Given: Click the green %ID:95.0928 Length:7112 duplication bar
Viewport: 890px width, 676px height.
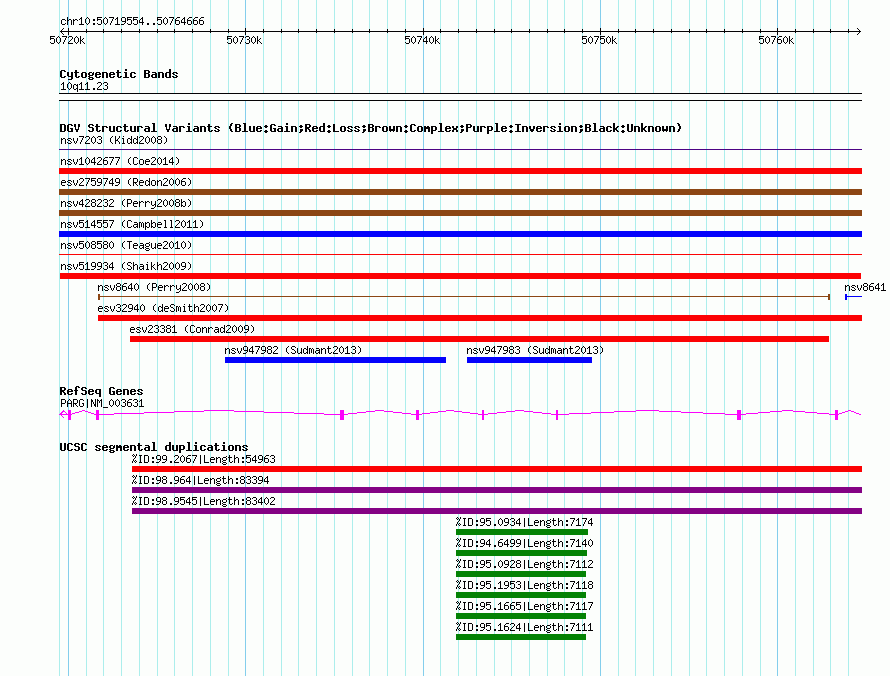Looking at the screenshot, I should pos(520,574).
